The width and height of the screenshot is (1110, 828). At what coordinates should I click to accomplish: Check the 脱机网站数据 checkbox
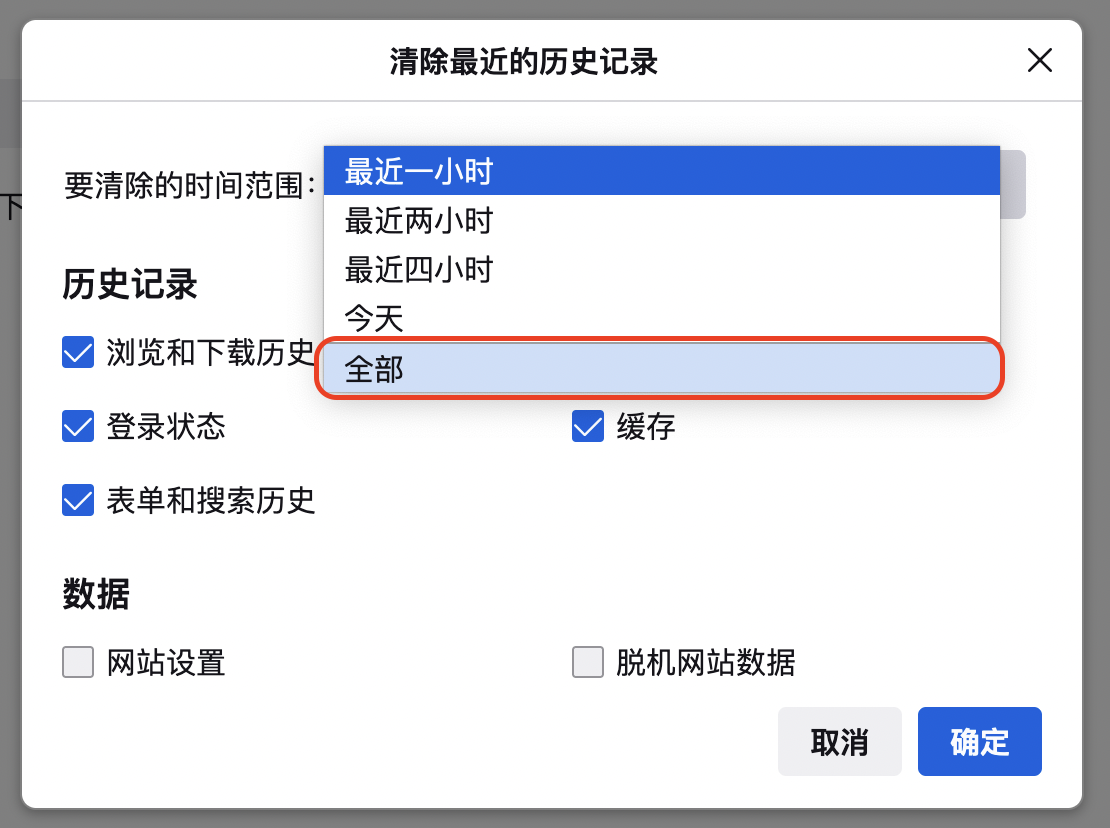coord(588,662)
